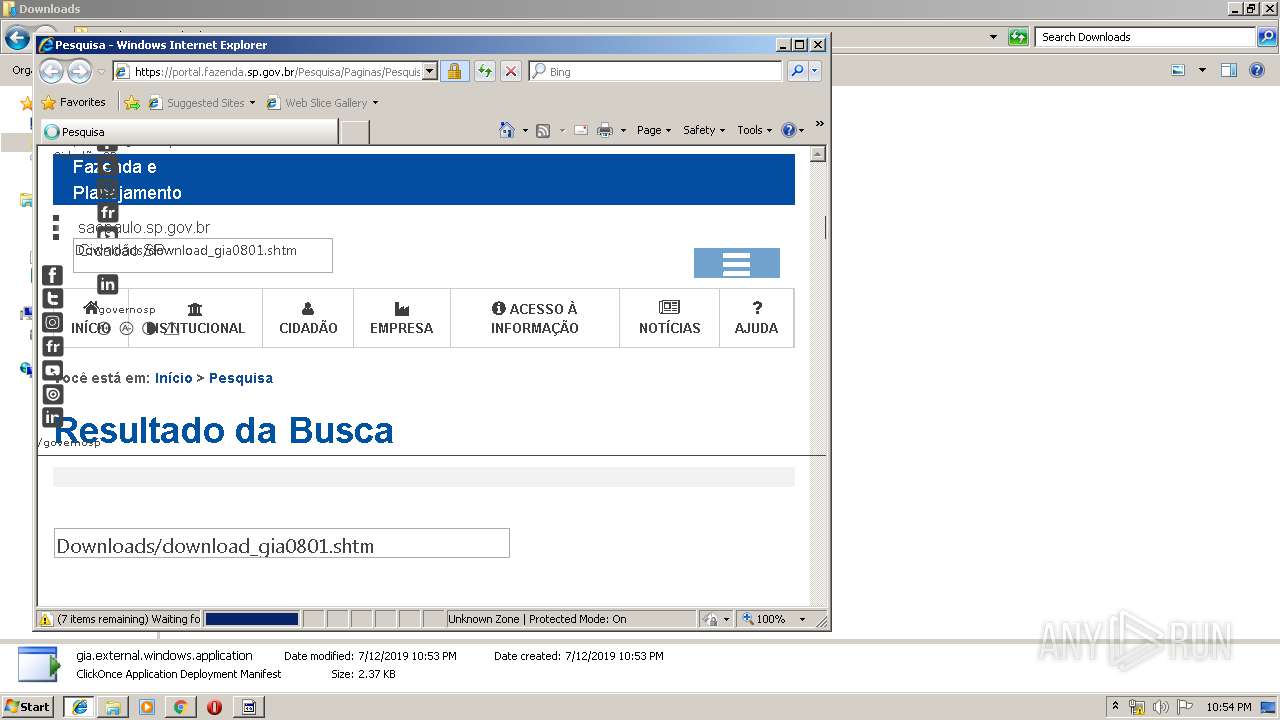
Task: Open the CIDADÃO navigation item
Action: [x=308, y=318]
